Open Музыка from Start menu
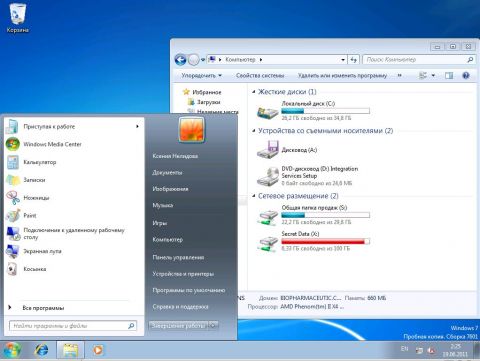The height and width of the screenshot is (361, 480). [162, 205]
